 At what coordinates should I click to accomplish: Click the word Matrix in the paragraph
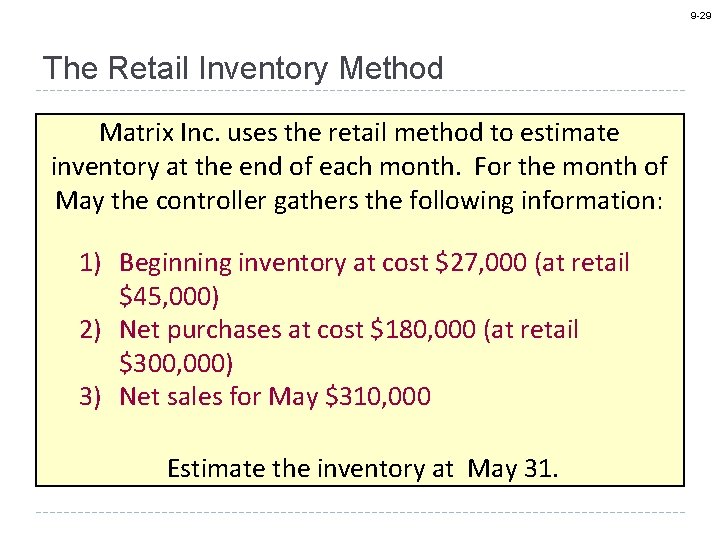coord(137,133)
